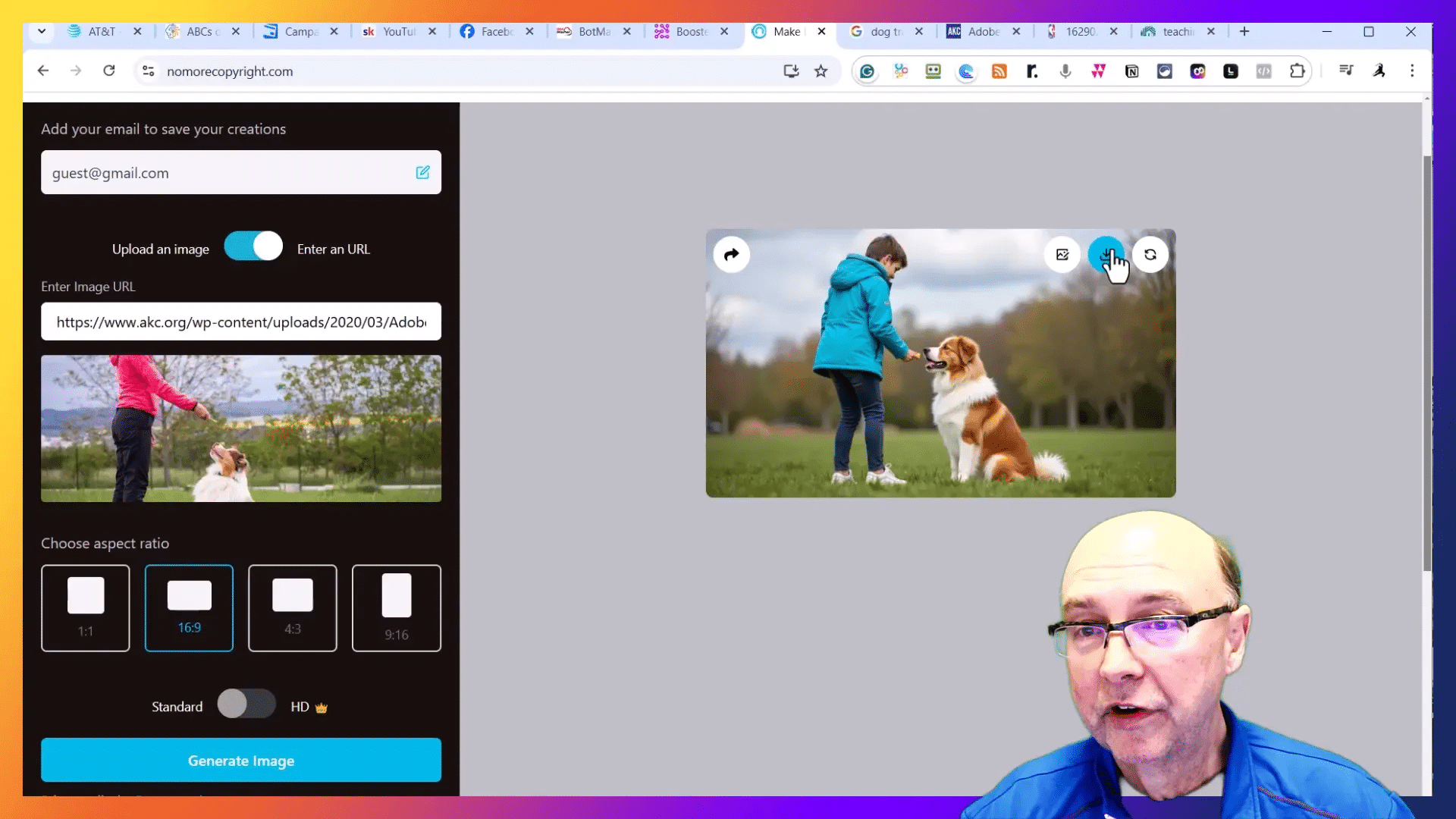Click the blue download icon on generated image
This screenshot has width=1456, height=819.
[1106, 255]
